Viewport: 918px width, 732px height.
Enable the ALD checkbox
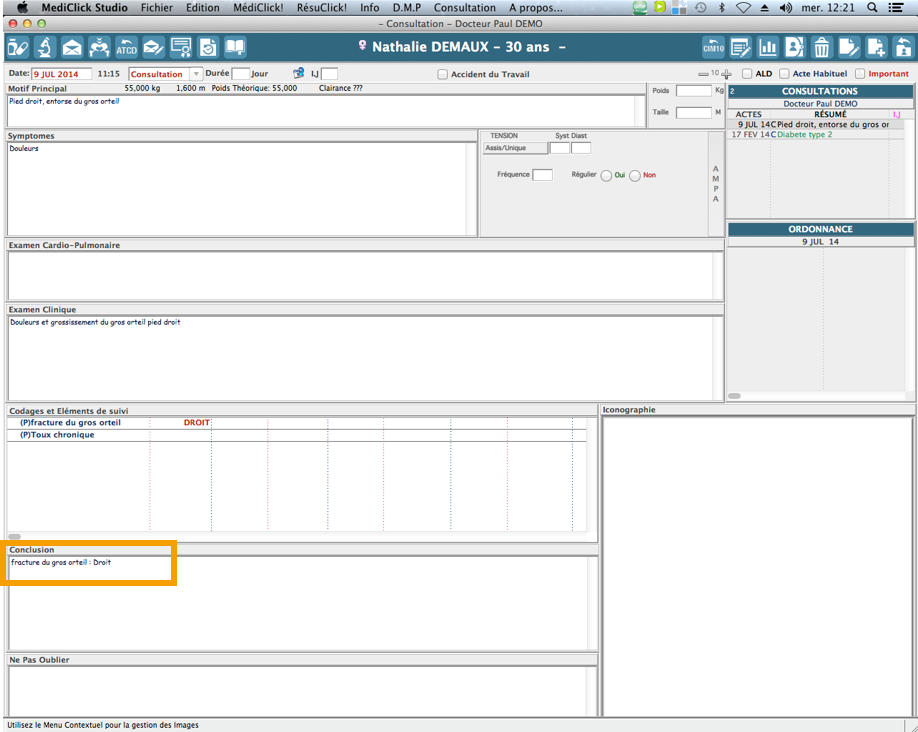point(747,74)
